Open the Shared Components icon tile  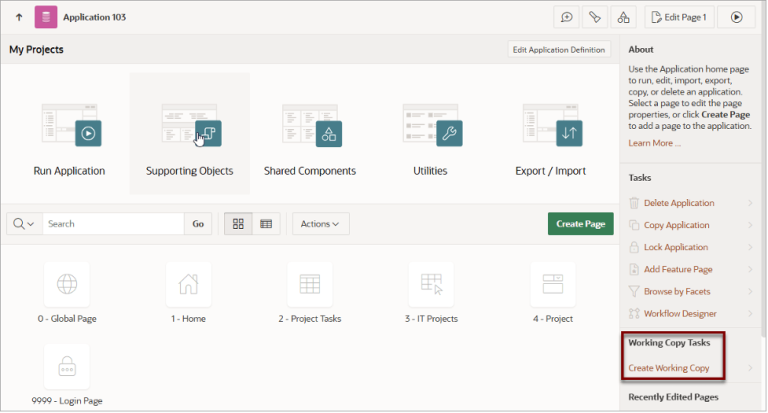pos(312,125)
